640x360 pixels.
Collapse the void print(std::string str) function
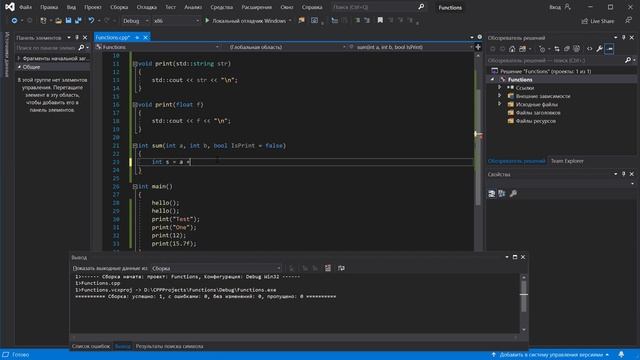tap(135, 64)
